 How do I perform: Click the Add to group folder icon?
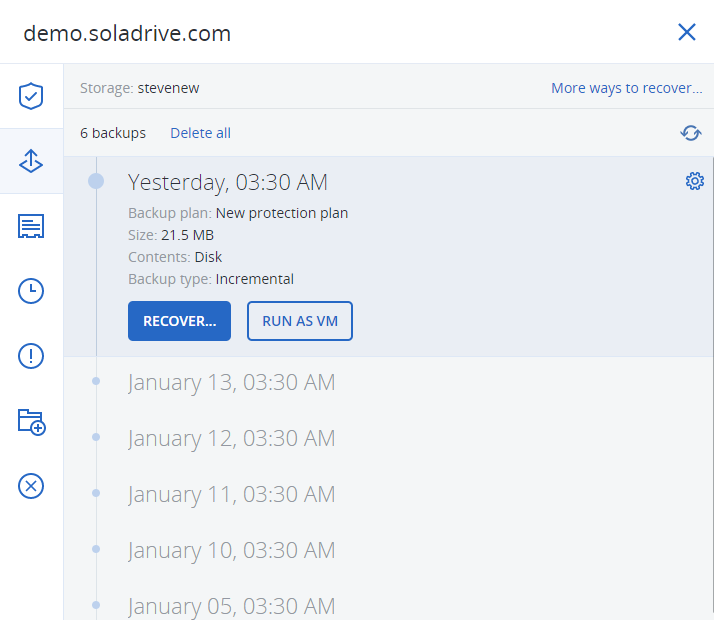point(31,422)
